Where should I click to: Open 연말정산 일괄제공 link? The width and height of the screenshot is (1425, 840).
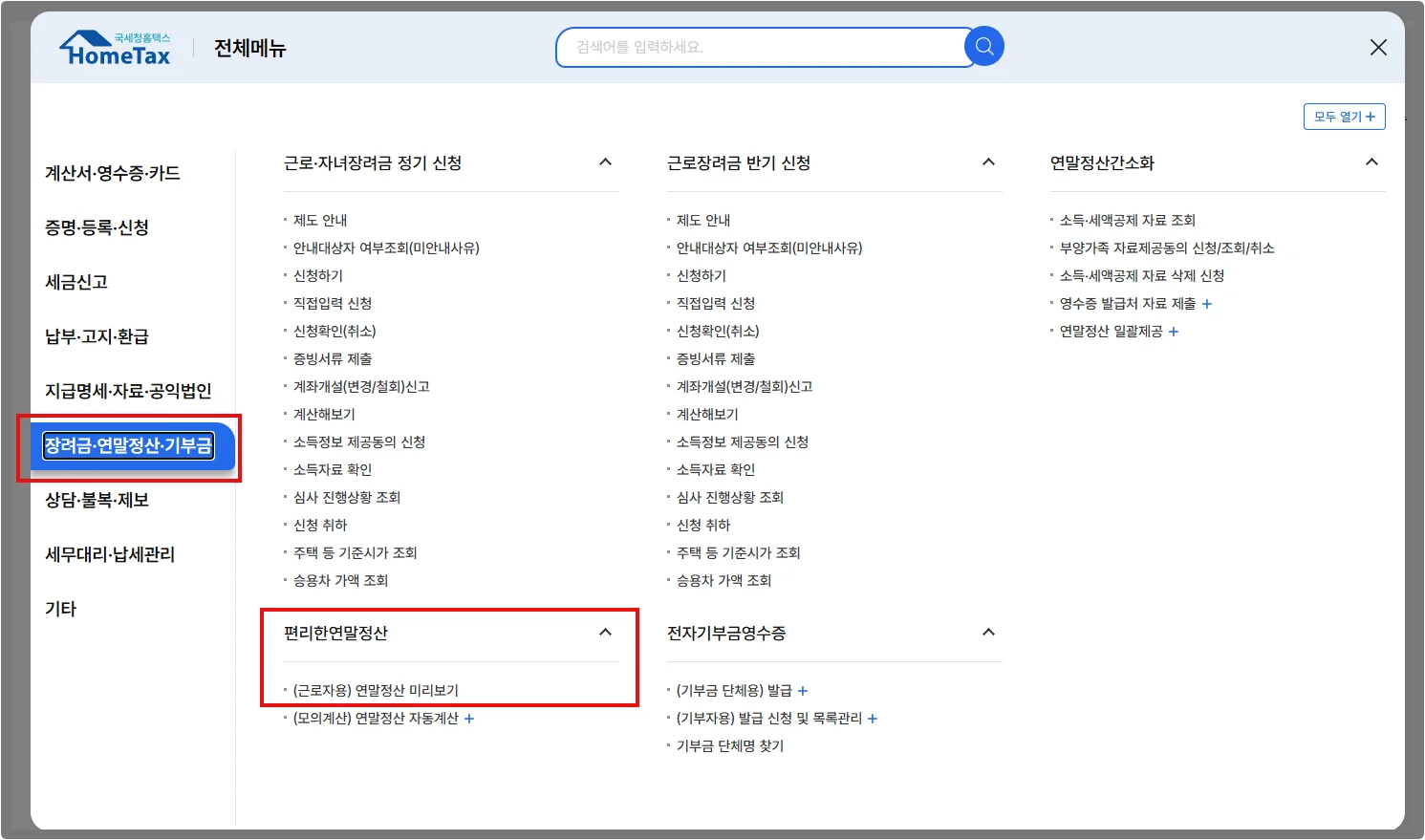(1112, 332)
